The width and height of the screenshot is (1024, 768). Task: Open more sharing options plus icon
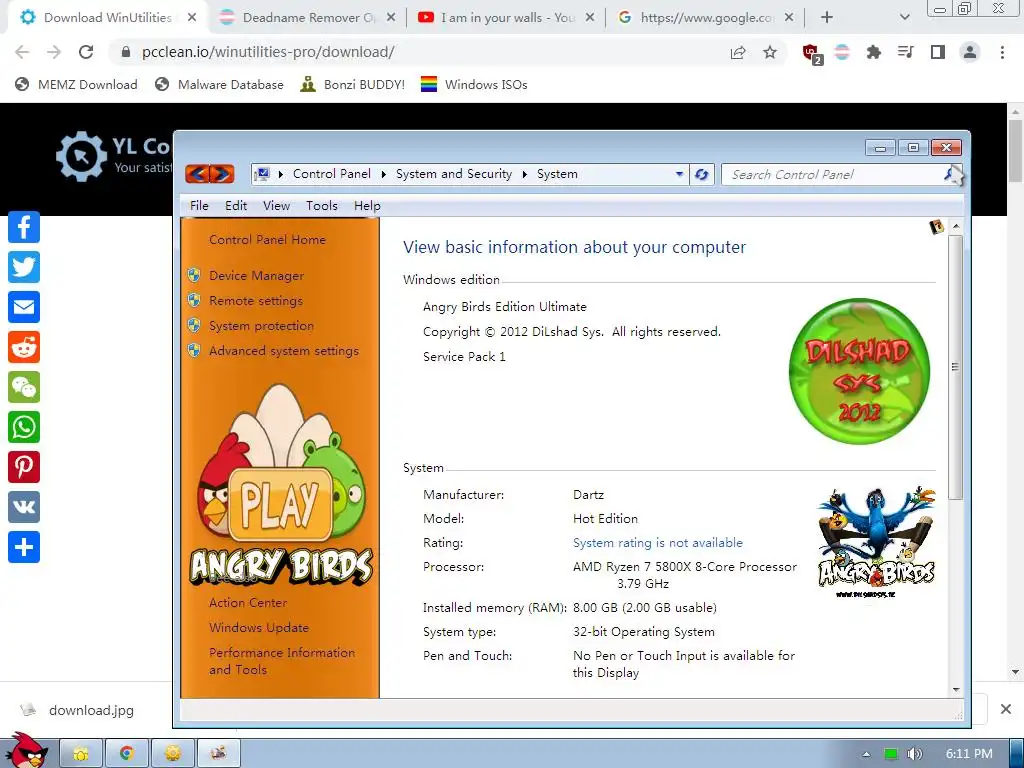[24, 547]
